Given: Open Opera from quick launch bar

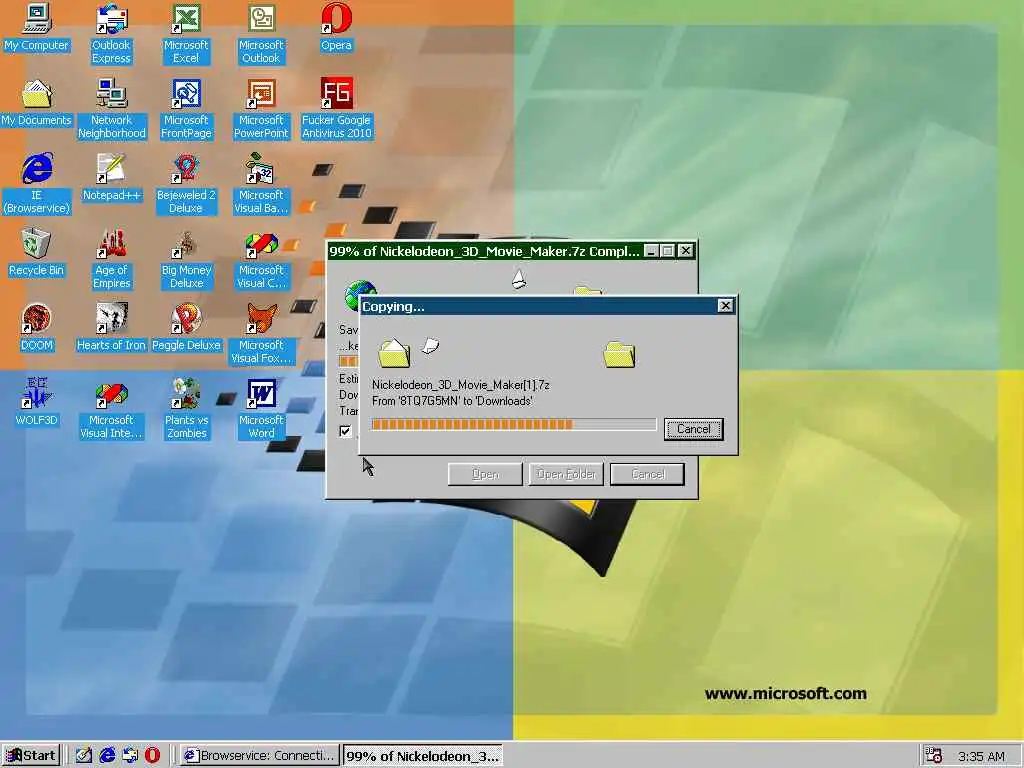Looking at the screenshot, I should click(152, 756).
